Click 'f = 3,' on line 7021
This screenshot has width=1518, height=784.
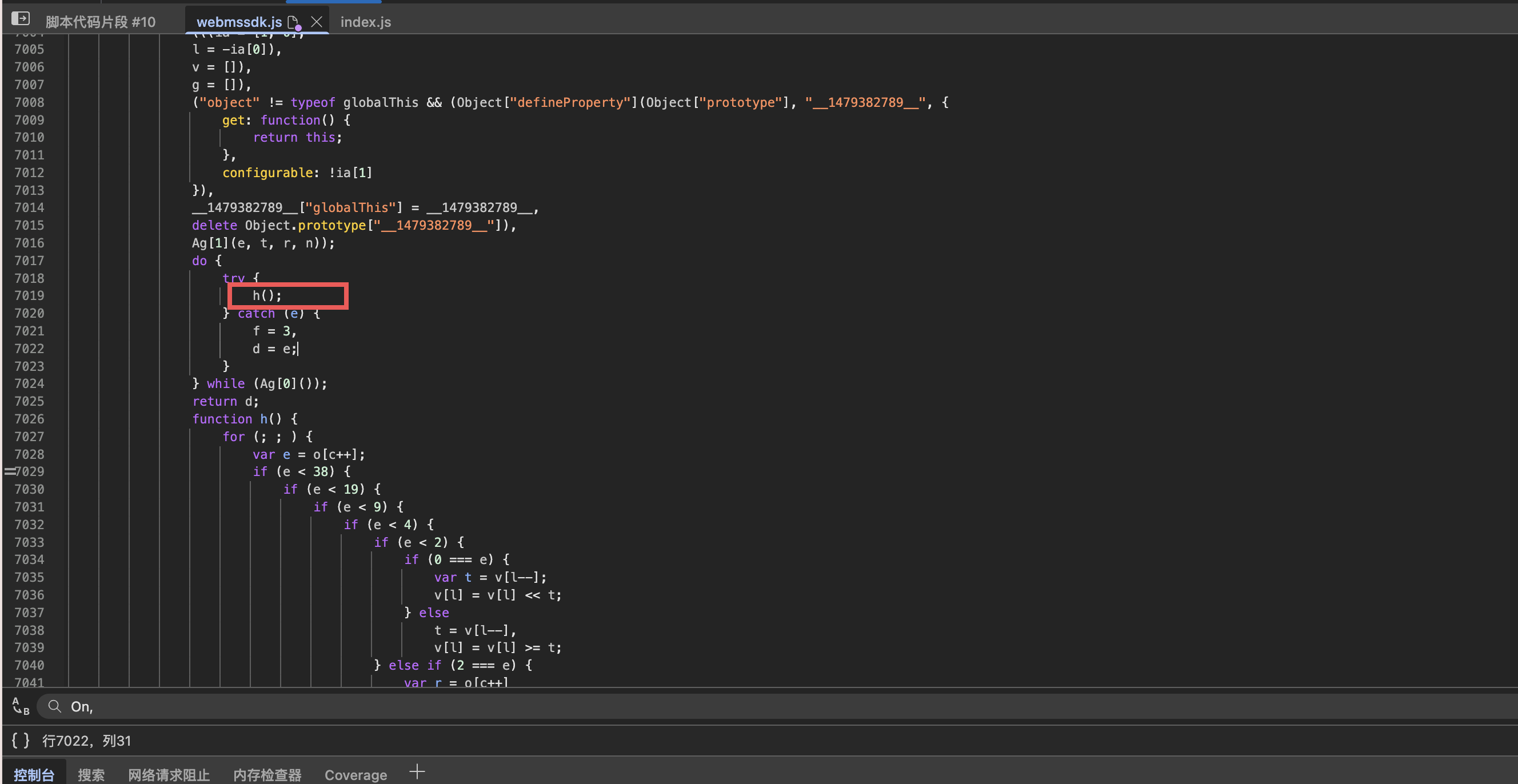tap(274, 331)
